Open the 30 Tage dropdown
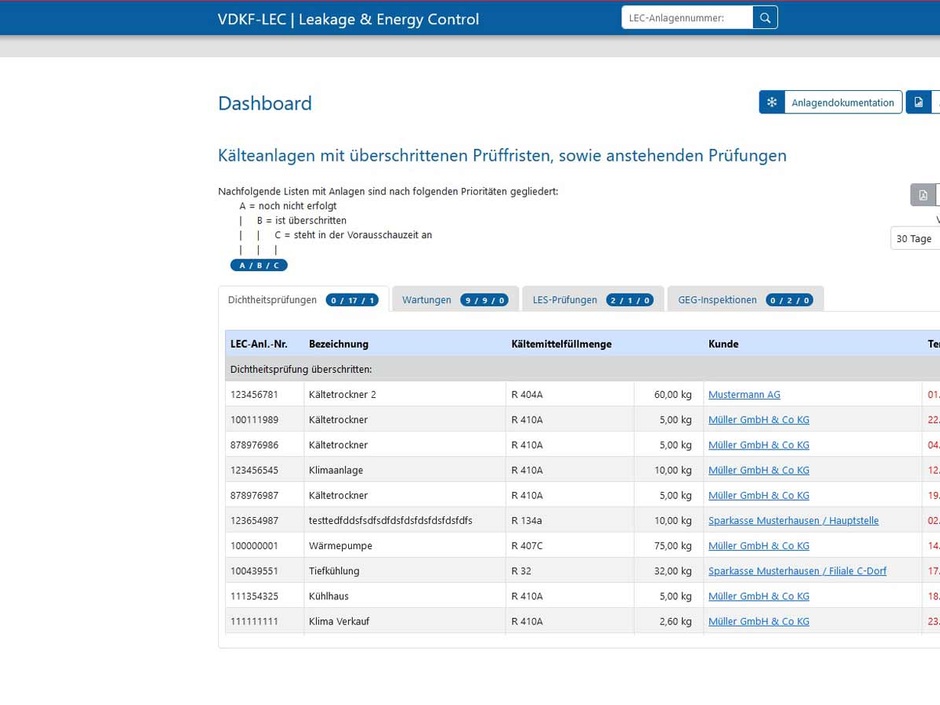 [915, 239]
